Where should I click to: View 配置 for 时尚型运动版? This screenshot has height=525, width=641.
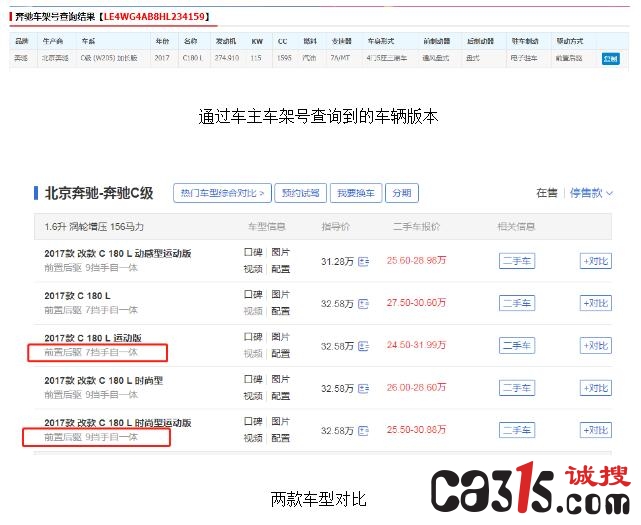click(x=280, y=438)
